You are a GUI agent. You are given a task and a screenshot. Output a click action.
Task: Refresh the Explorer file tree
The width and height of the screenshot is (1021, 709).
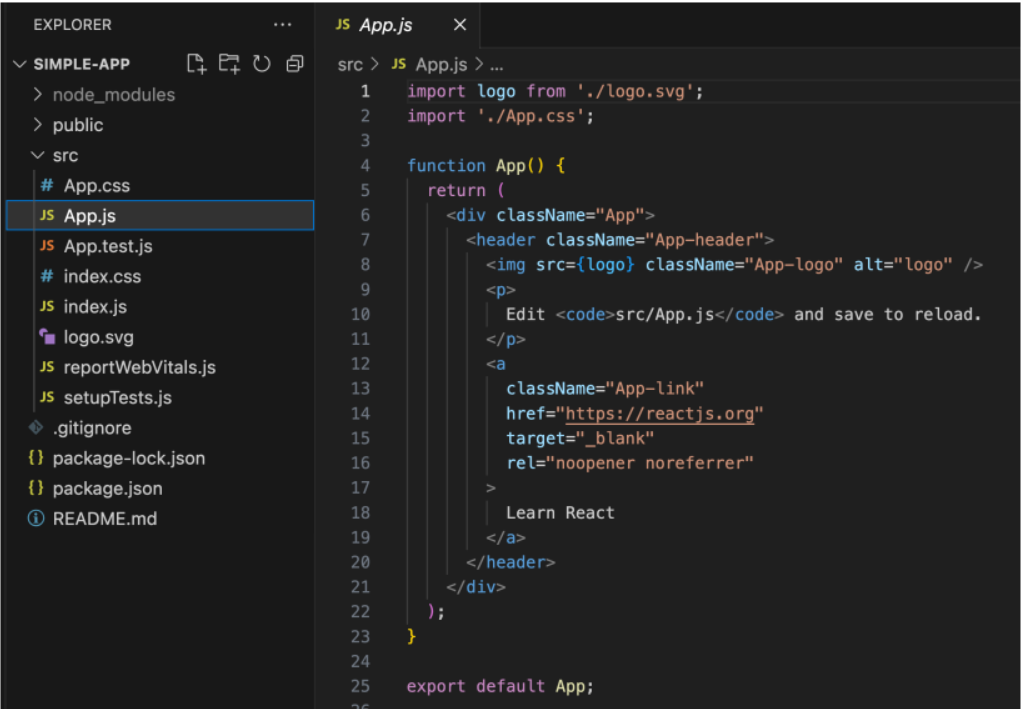coord(262,64)
